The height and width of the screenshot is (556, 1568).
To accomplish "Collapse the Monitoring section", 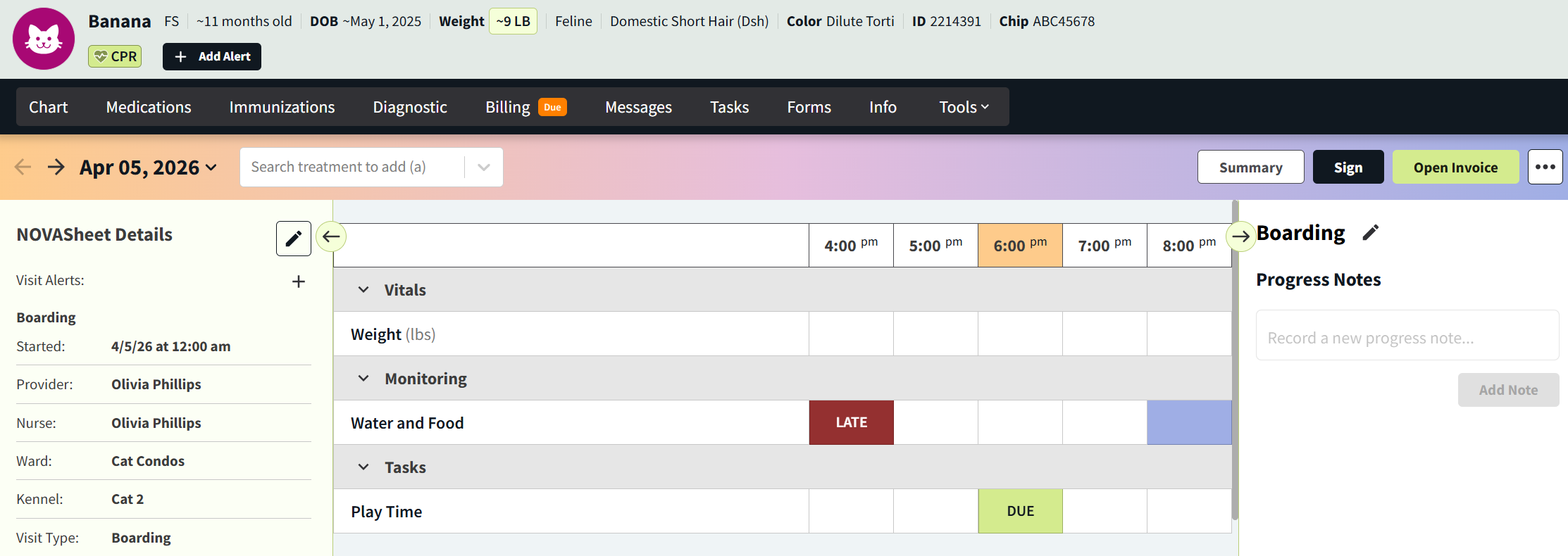I will click(x=363, y=379).
